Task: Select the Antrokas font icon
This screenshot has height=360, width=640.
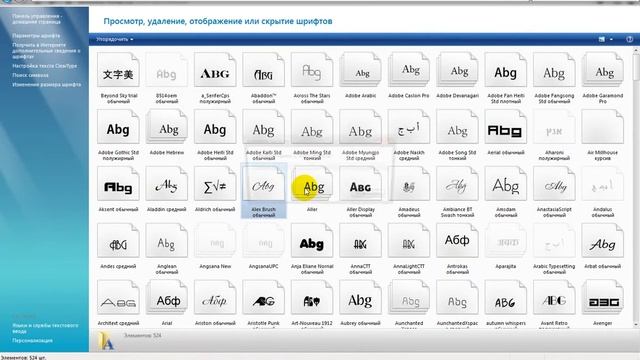Action: pyautogui.click(x=457, y=241)
